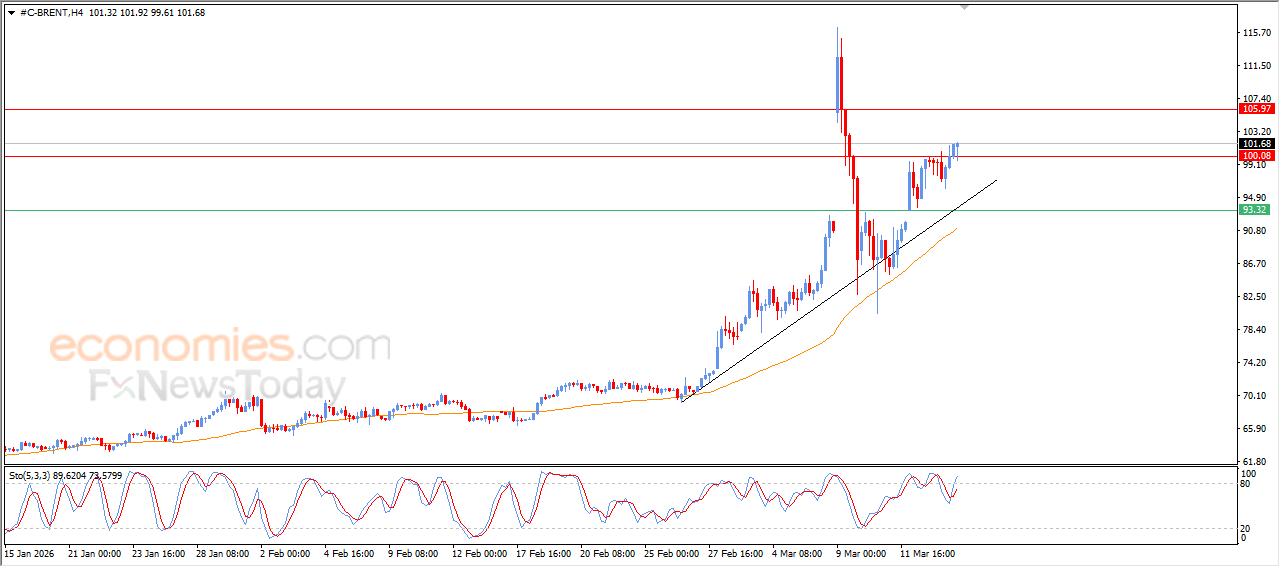Click the black 101.68 current price tag
Screen dimensions: 1280x567
[x=1255, y=144]
